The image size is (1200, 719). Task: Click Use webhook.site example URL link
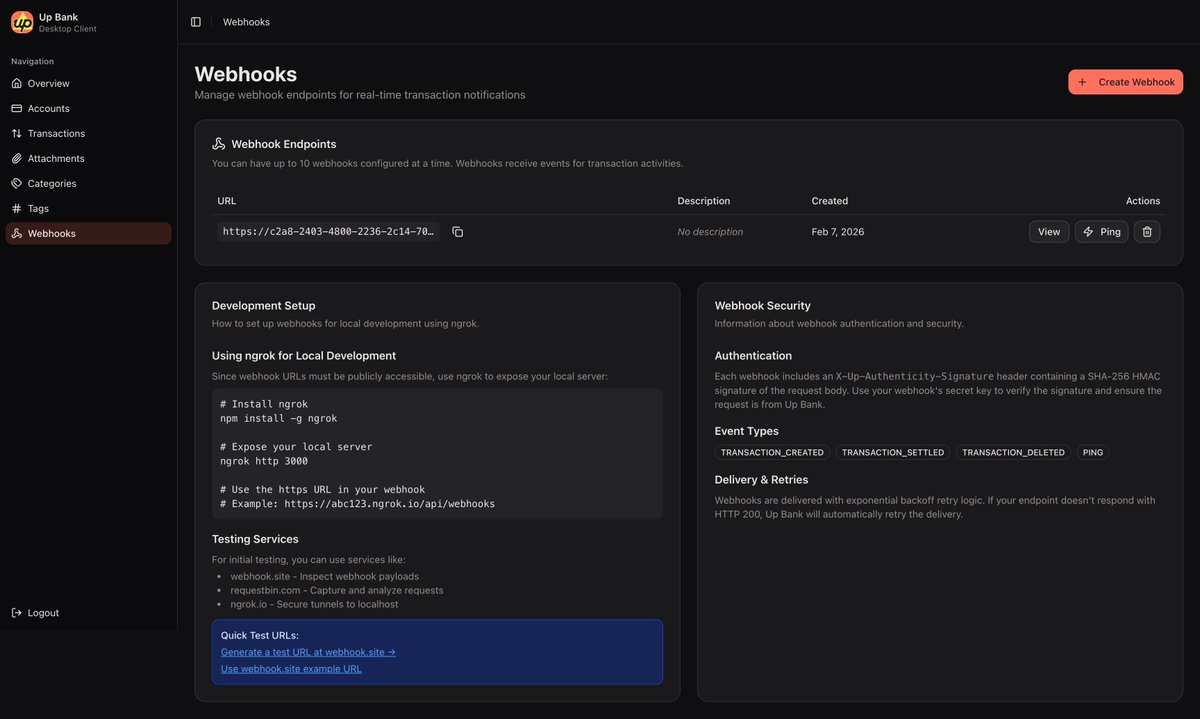(x=291, y=669)
